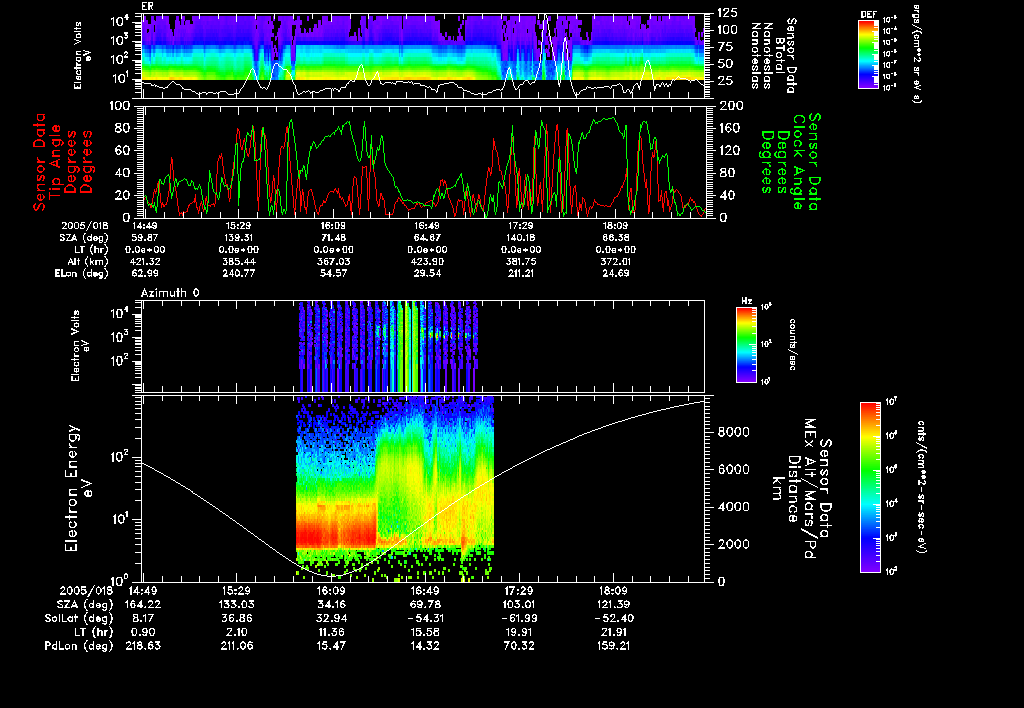Click PdLon value 70.32
Image resolution: width=1024 pixels, height=708 pixels.
pos(519,646)
